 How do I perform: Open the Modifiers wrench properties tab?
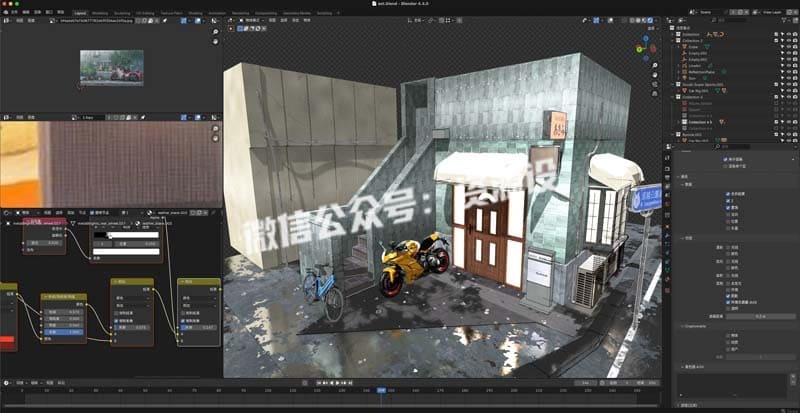667,235
